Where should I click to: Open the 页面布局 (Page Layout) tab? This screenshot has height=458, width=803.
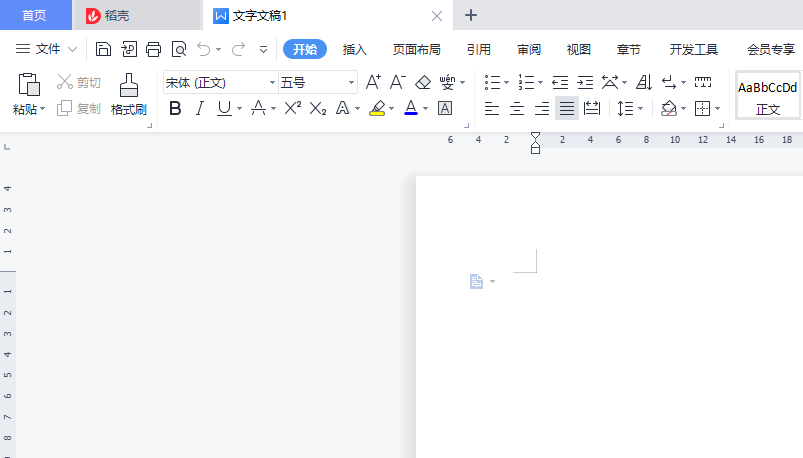click(416, 49)
